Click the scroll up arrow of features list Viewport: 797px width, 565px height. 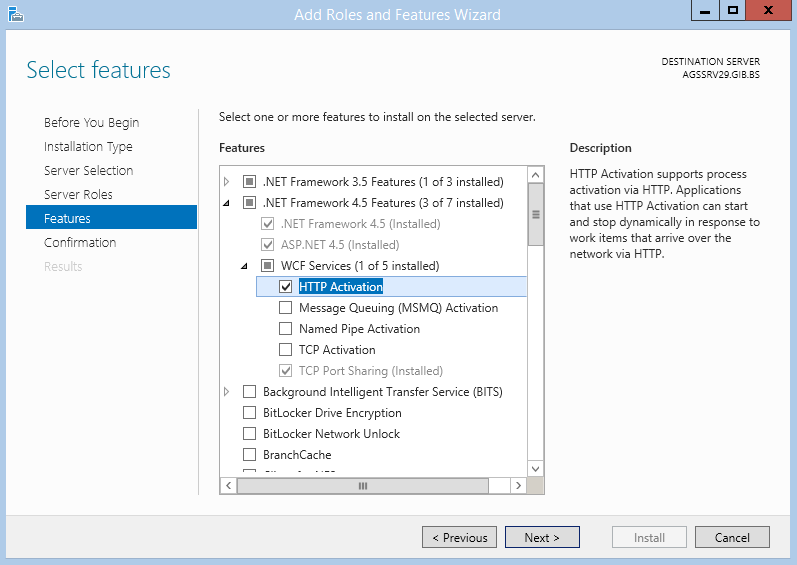point(535,175)
